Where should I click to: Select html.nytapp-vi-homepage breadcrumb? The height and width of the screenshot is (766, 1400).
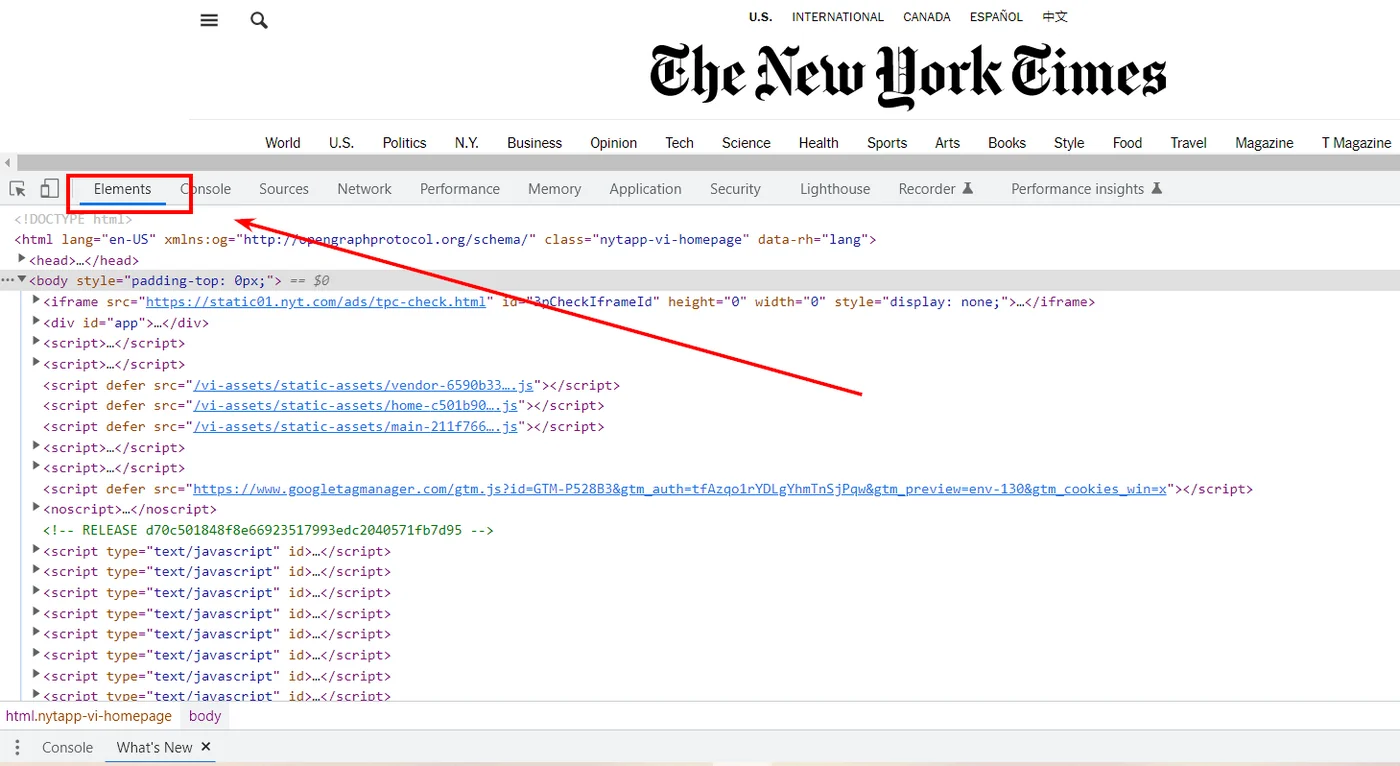(89, 716)
